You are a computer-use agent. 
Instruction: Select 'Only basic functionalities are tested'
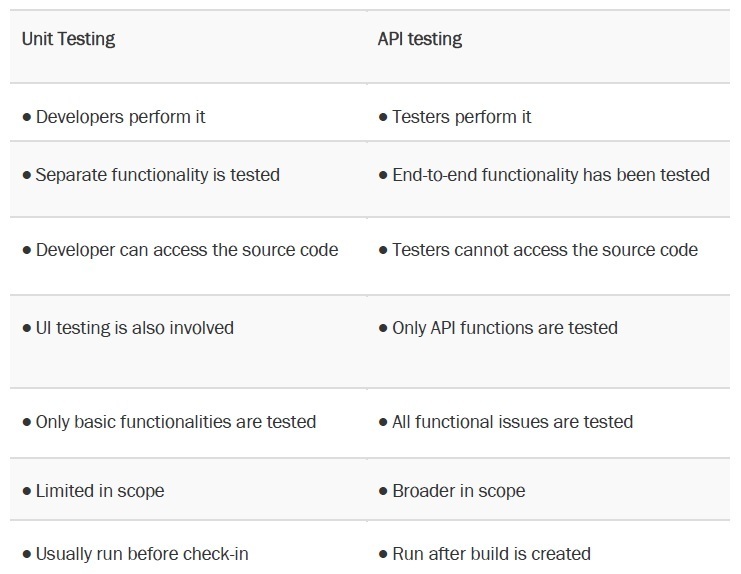coord(176,422)
